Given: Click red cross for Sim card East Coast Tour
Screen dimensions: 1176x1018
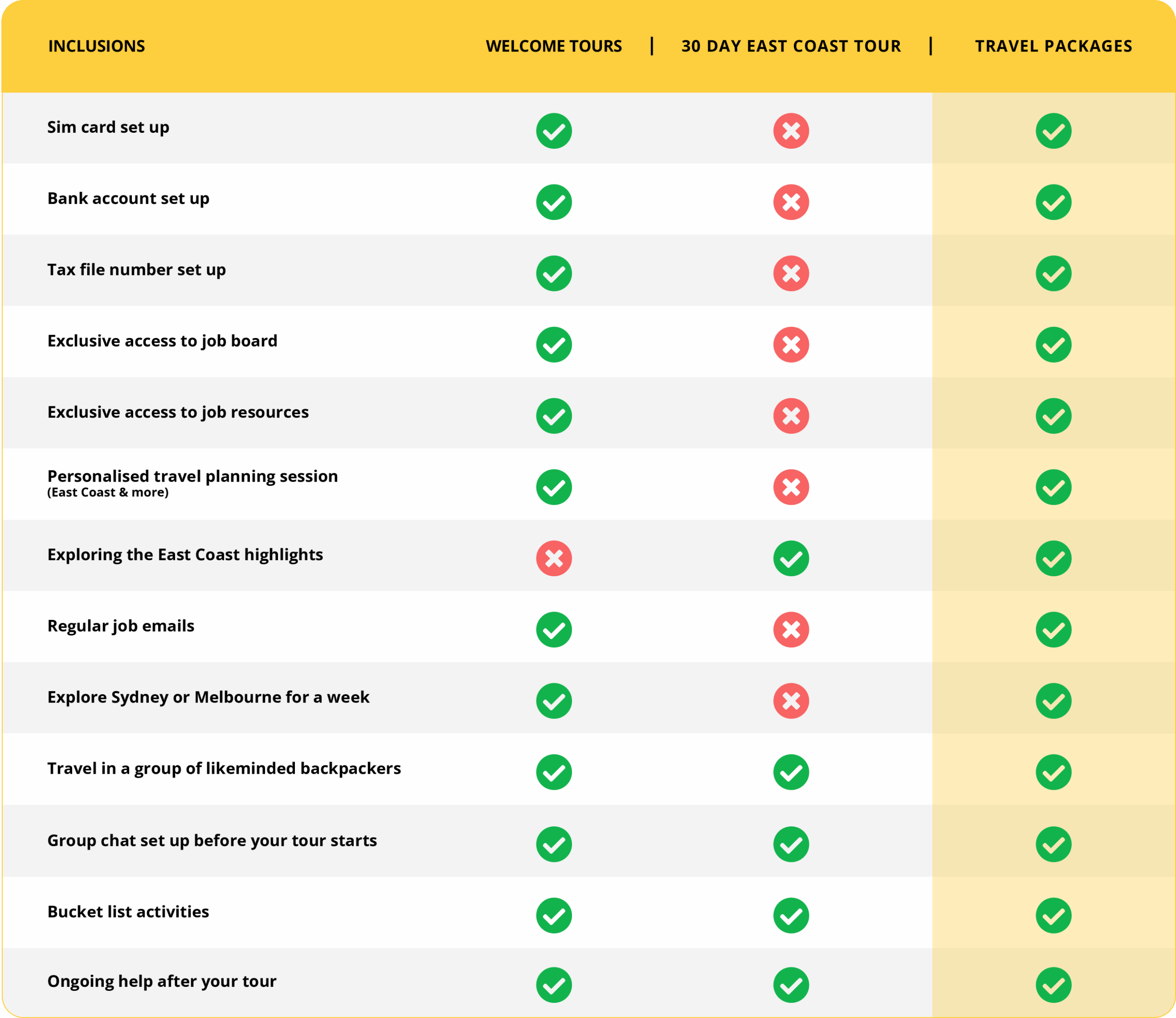Looking at the screenshot, I should click(791, 131).
